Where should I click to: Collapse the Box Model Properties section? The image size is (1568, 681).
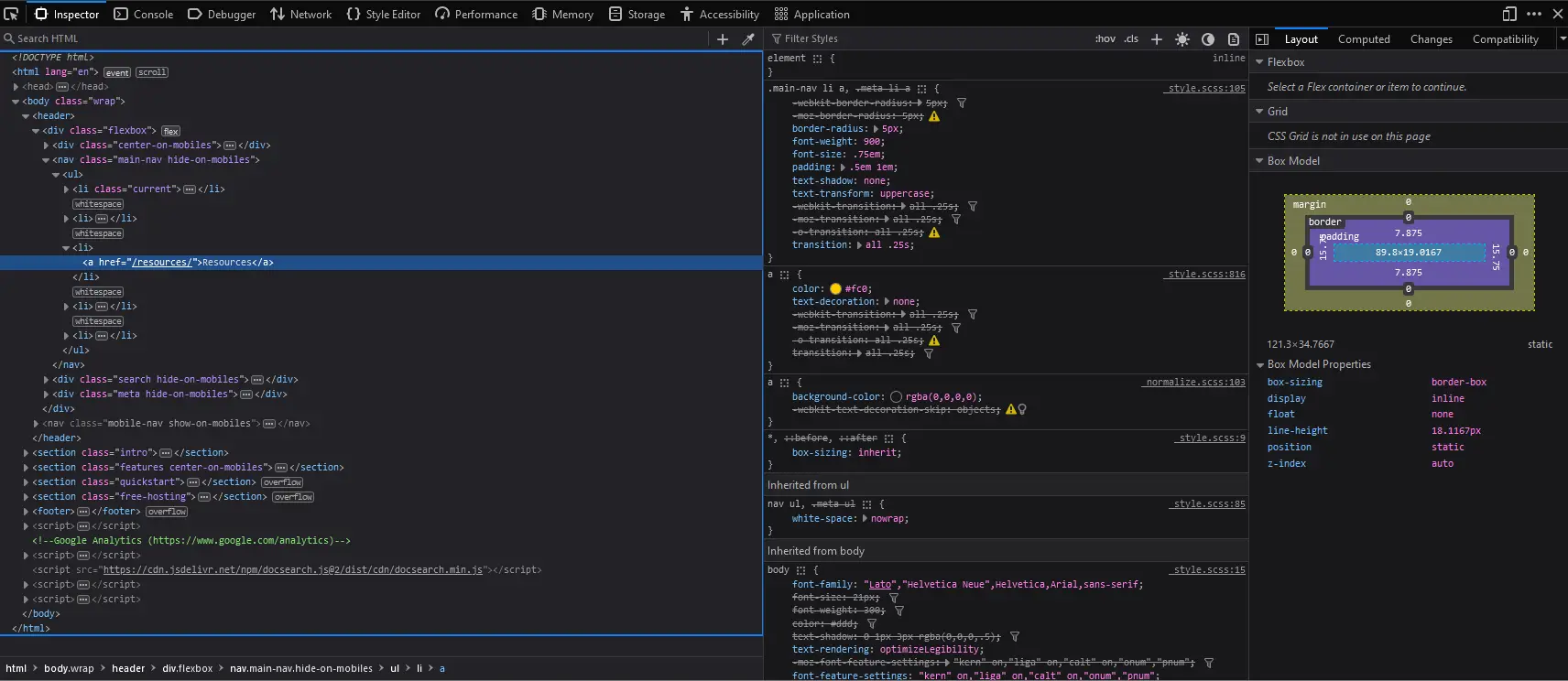pos(1260,364)
